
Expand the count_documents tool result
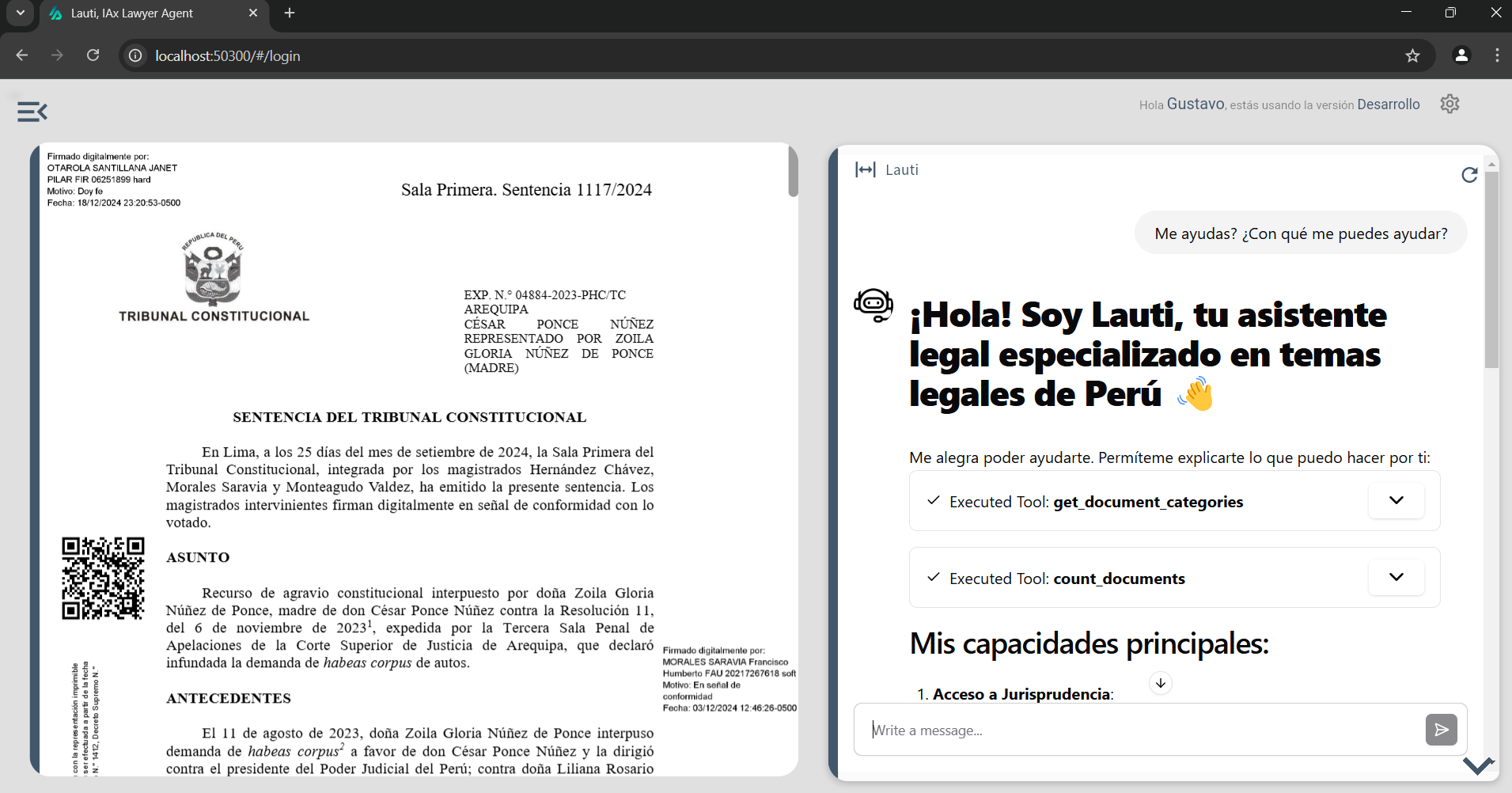(1396, 578)
